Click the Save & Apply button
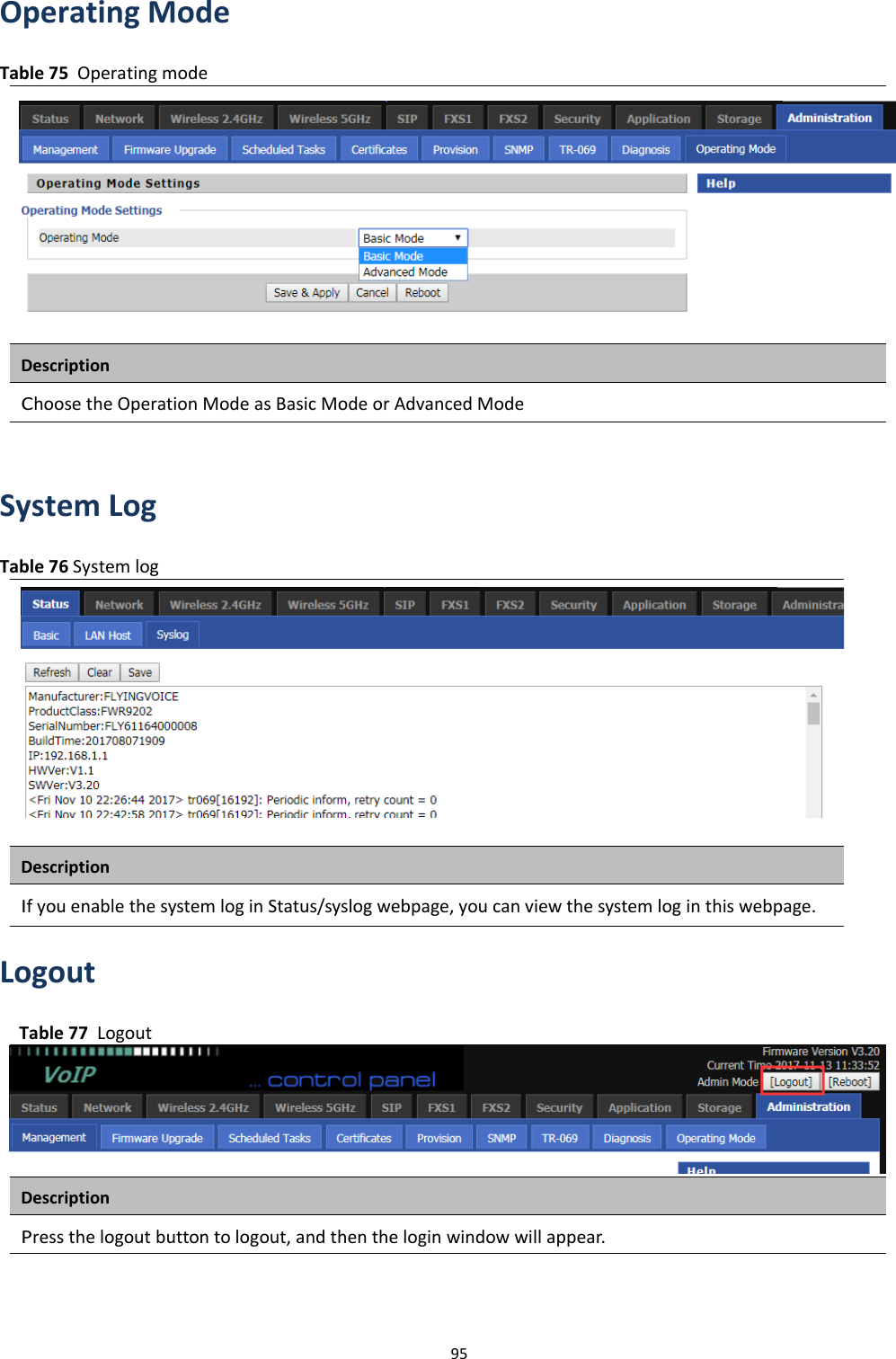The image size is (896, 1359). click(306, 292)
